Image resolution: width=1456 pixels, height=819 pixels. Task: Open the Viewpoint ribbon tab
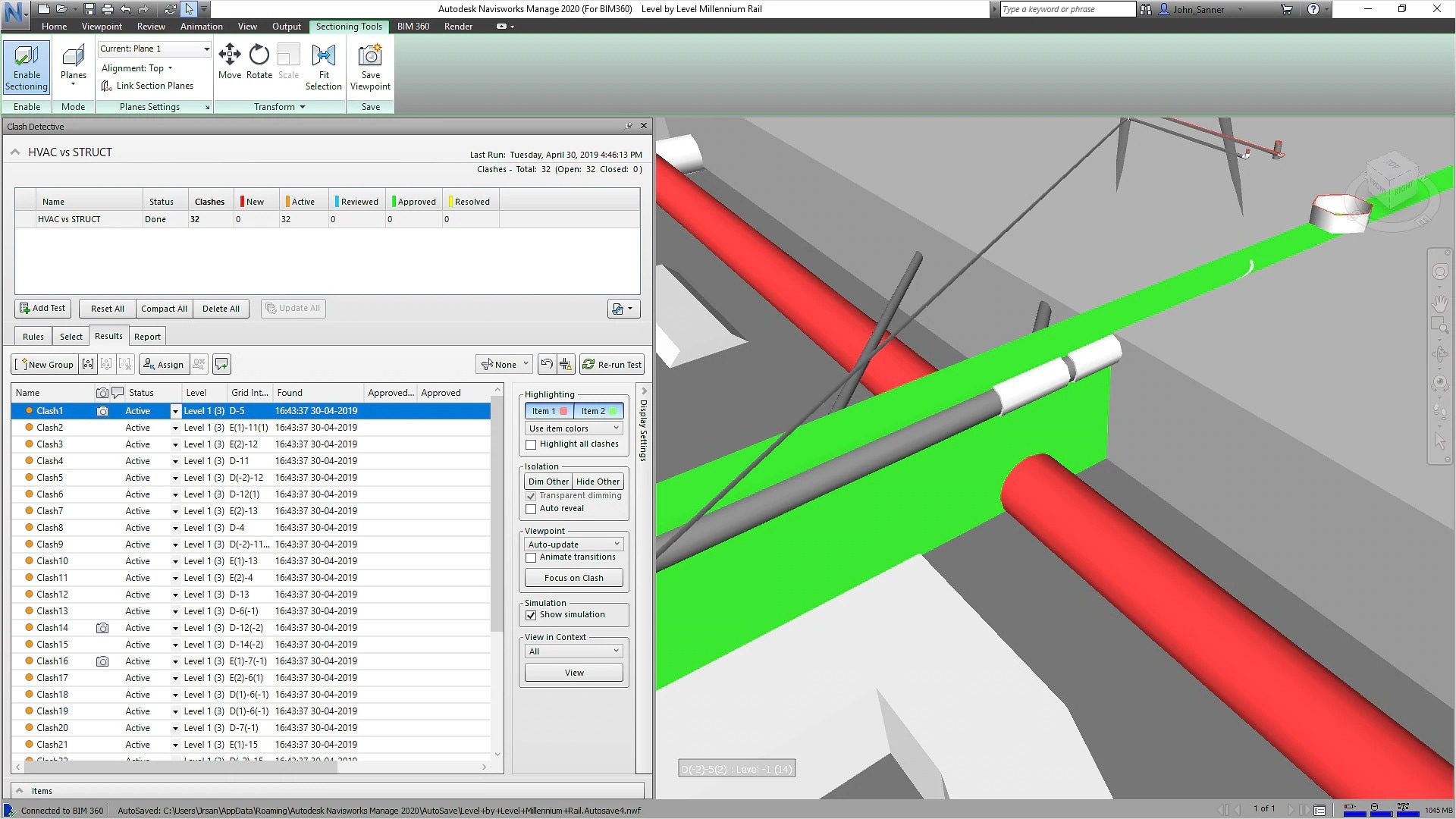pyautogui.click(x=102, y=27)
